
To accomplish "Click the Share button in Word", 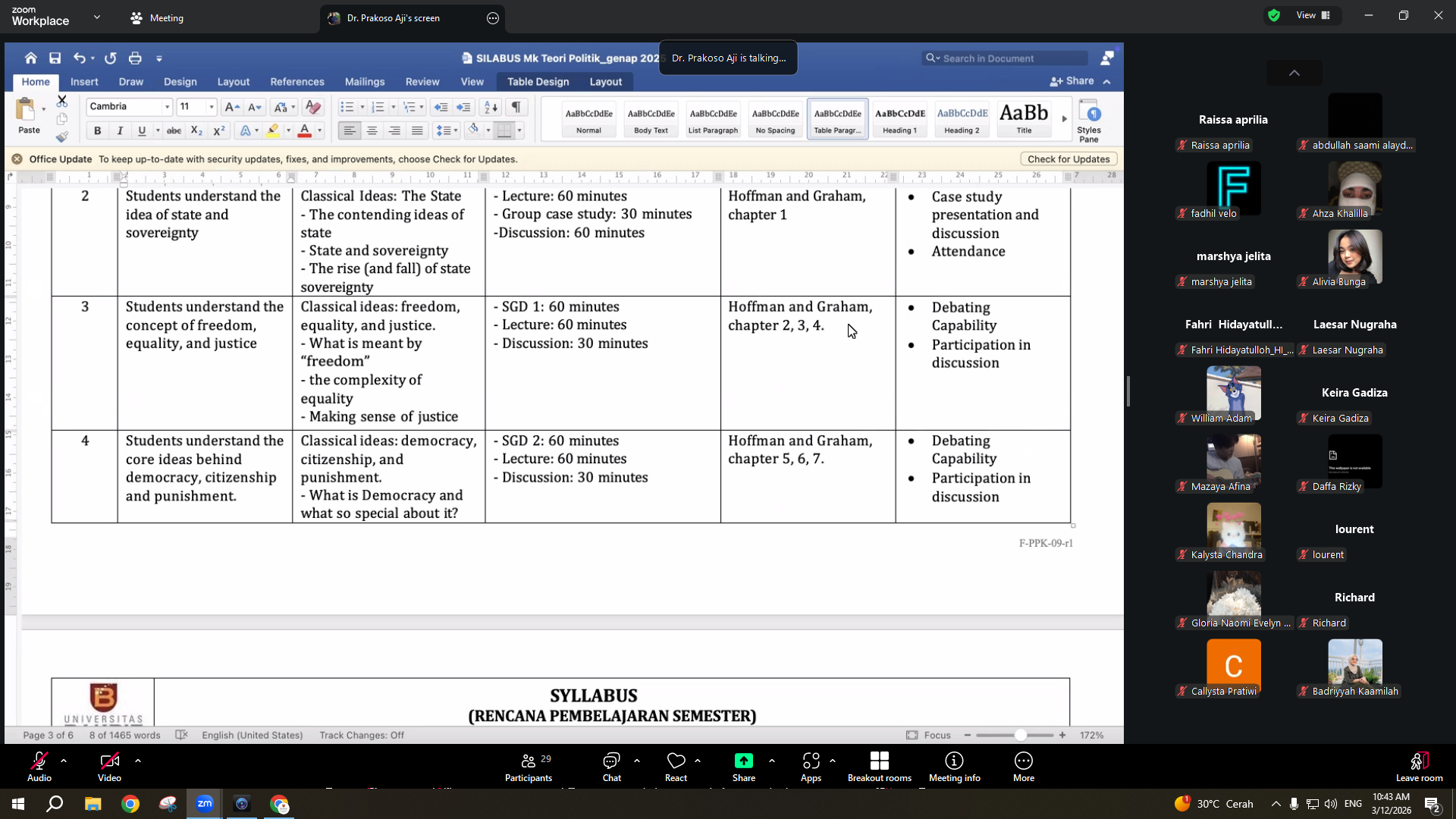I will 1072,81.
